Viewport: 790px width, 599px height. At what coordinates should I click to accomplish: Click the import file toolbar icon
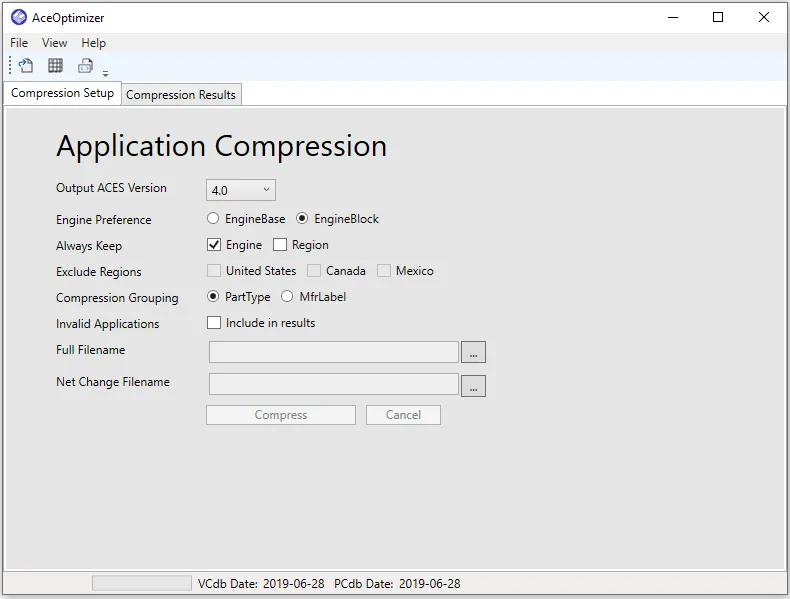click(26, 65)
